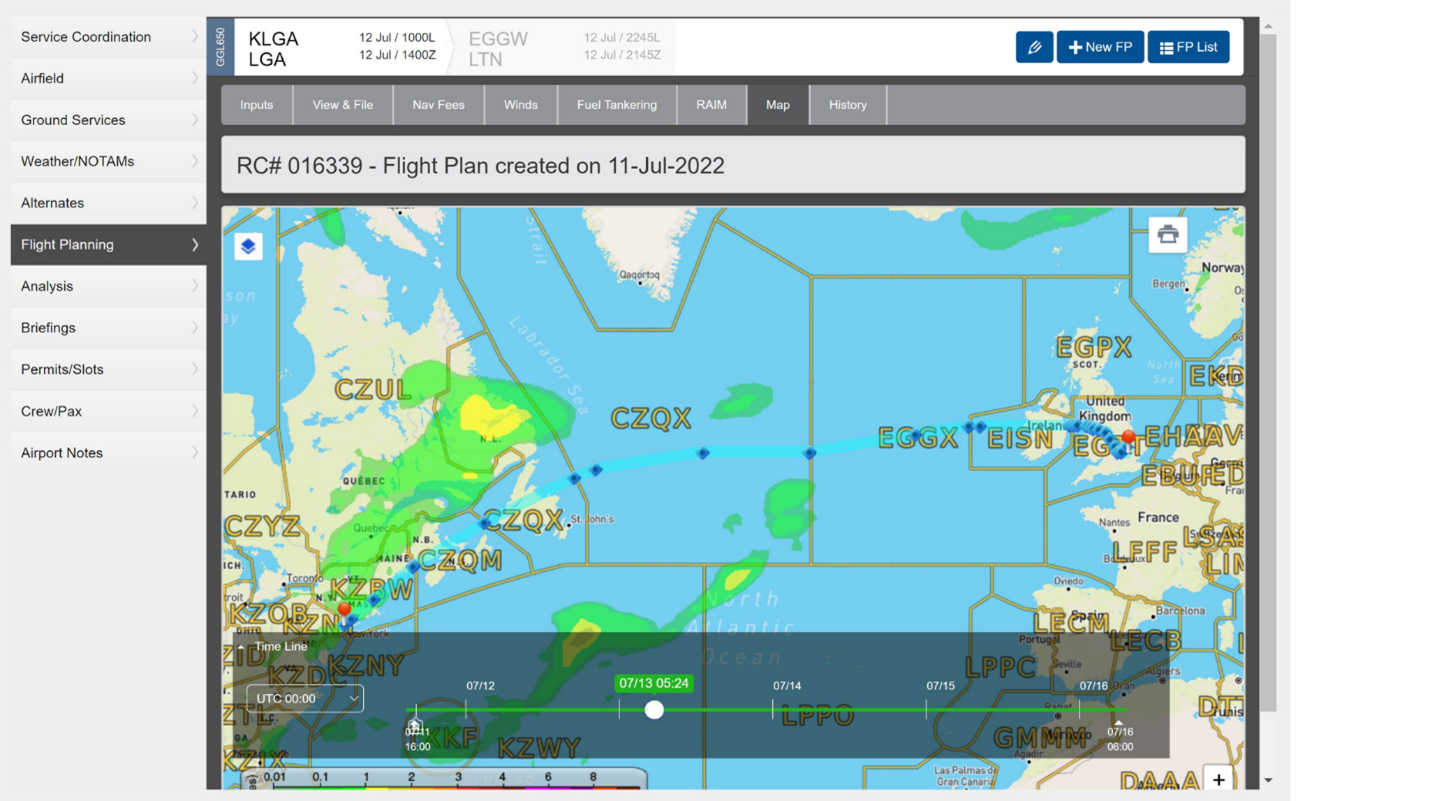The height and width of the screenshot is (801, 1430).
Task: Print the map using printer icon
Action: tap(1167, 234)
